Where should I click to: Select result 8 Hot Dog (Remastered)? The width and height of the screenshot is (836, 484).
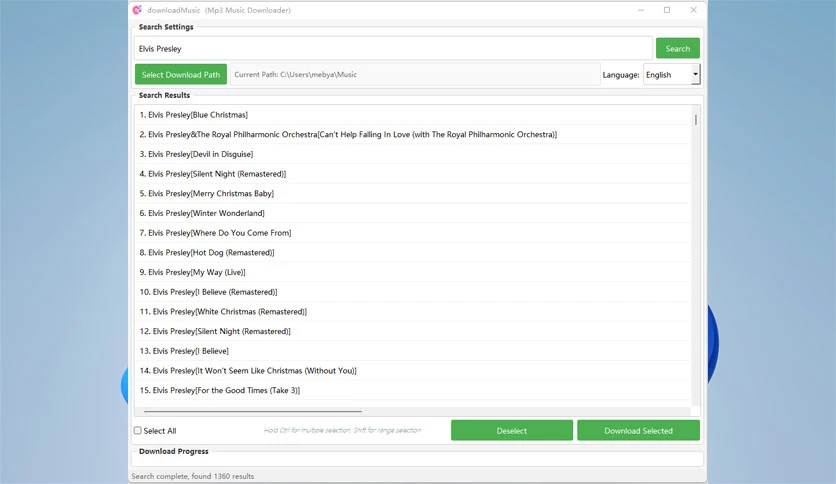tap(413, 253)
